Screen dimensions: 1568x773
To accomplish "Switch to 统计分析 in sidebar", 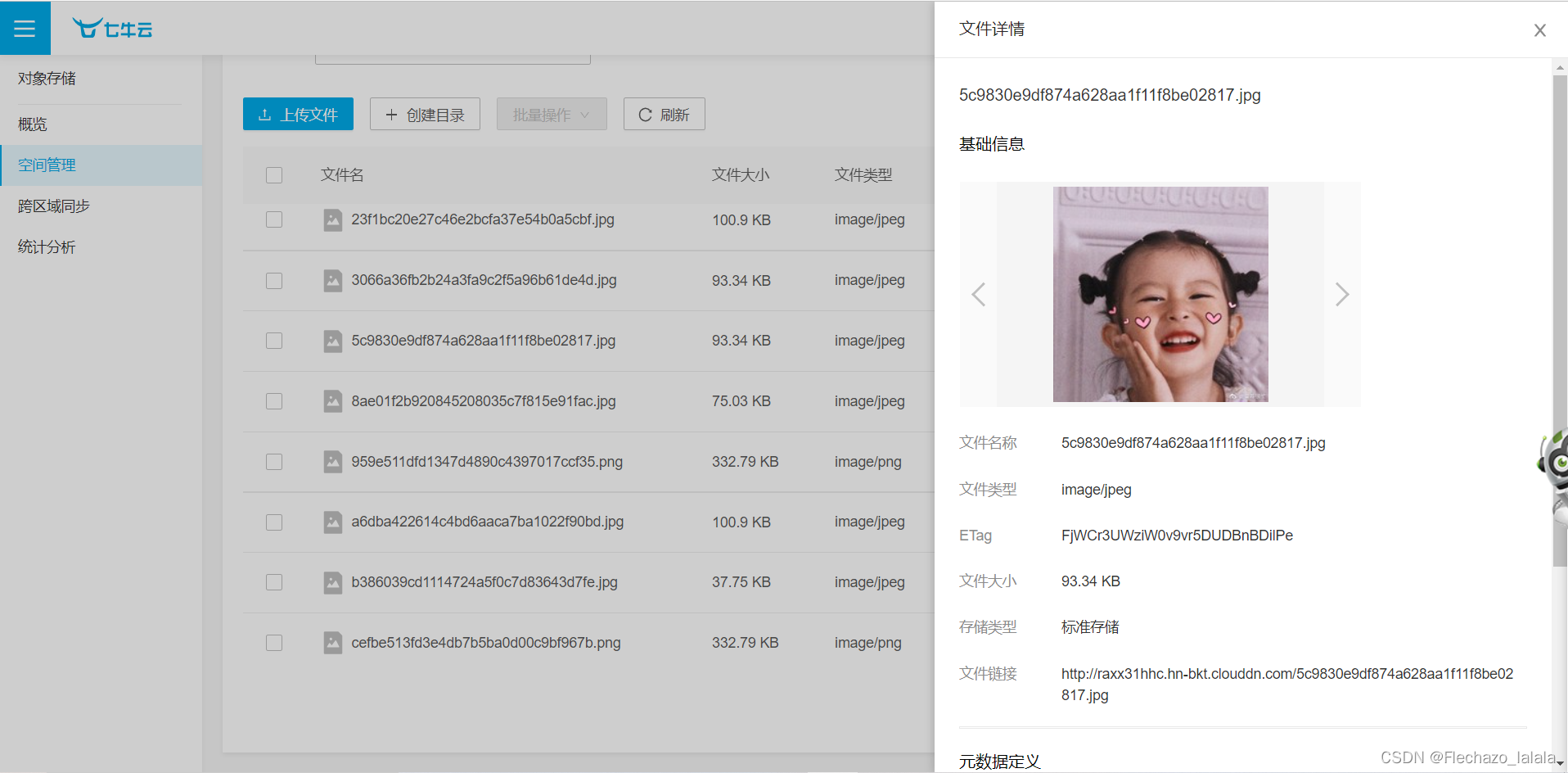I will pos(47,246).
